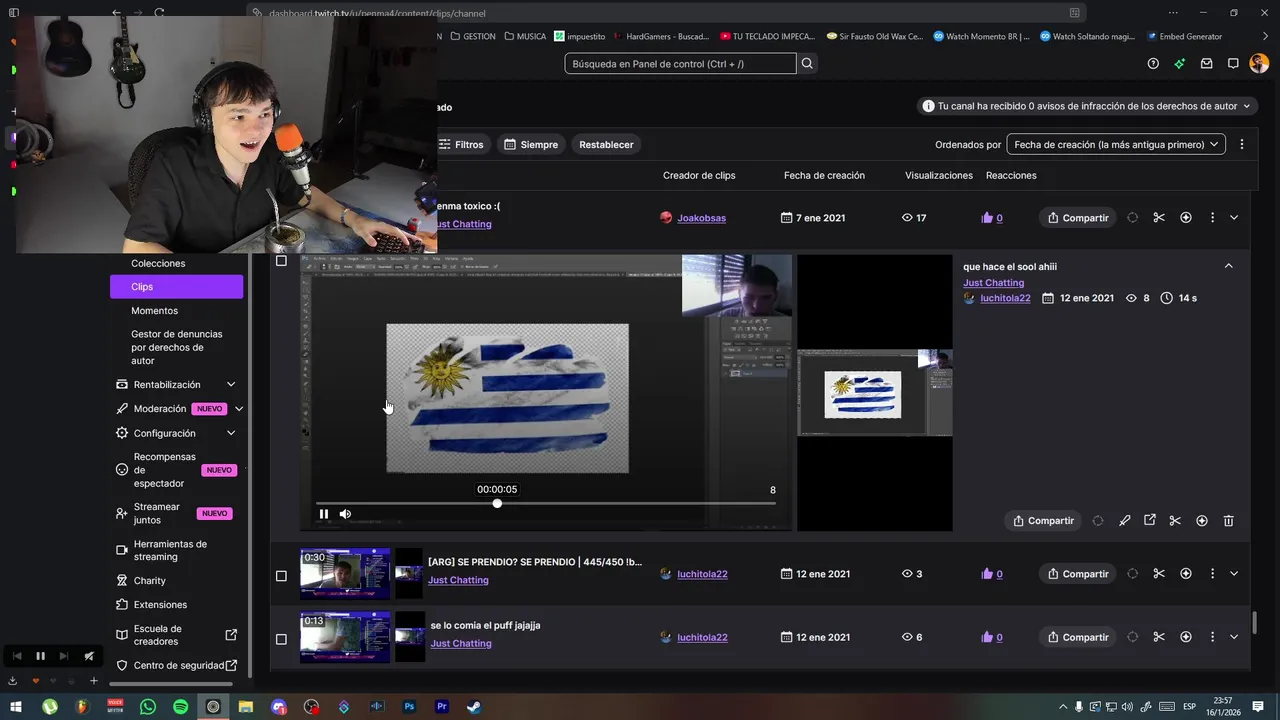
Task: Open Colecciones in sidebar
Action: click(158, 264)
